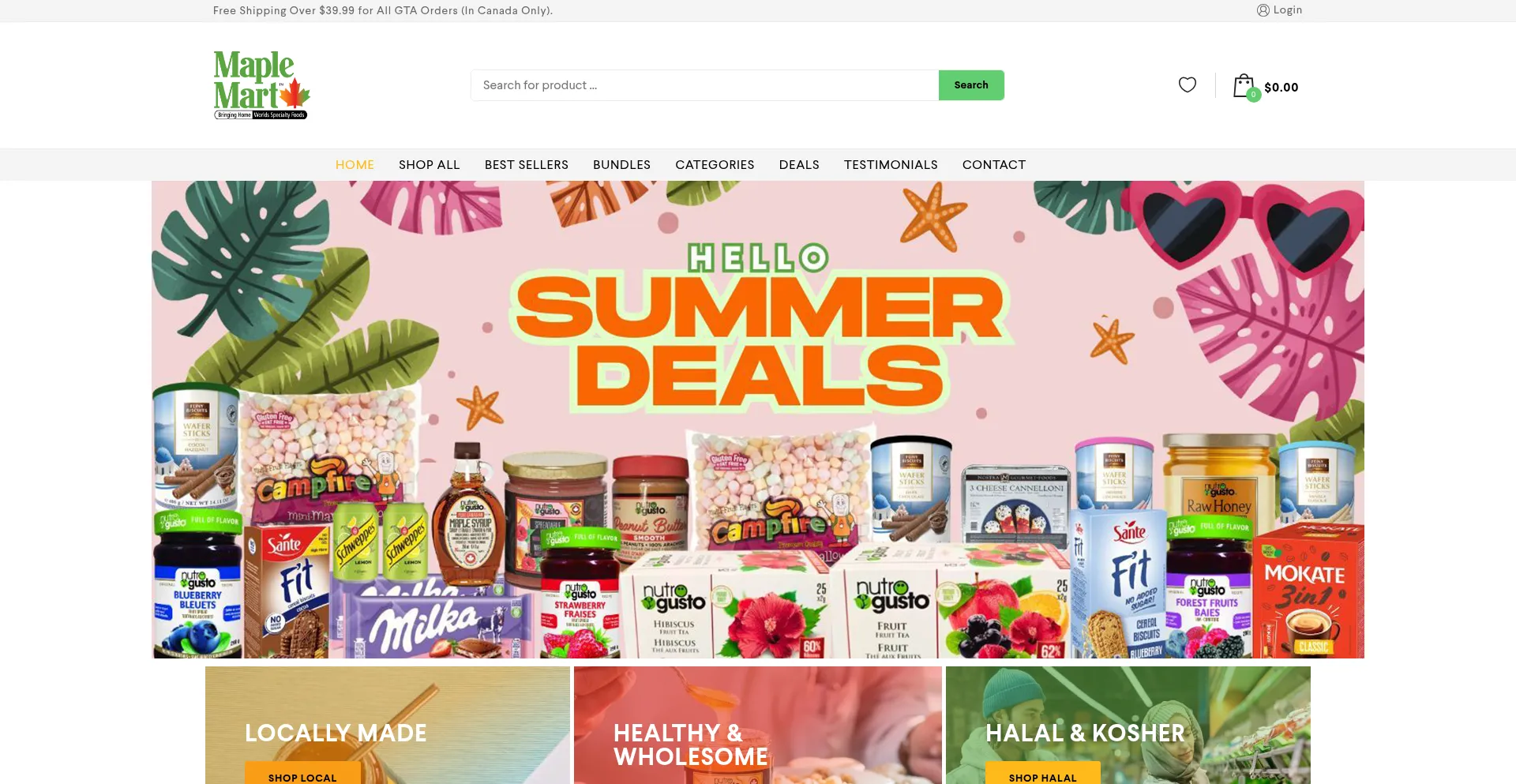
Task: Select BEST SELLERS in navigation
Action: (527, 165)
